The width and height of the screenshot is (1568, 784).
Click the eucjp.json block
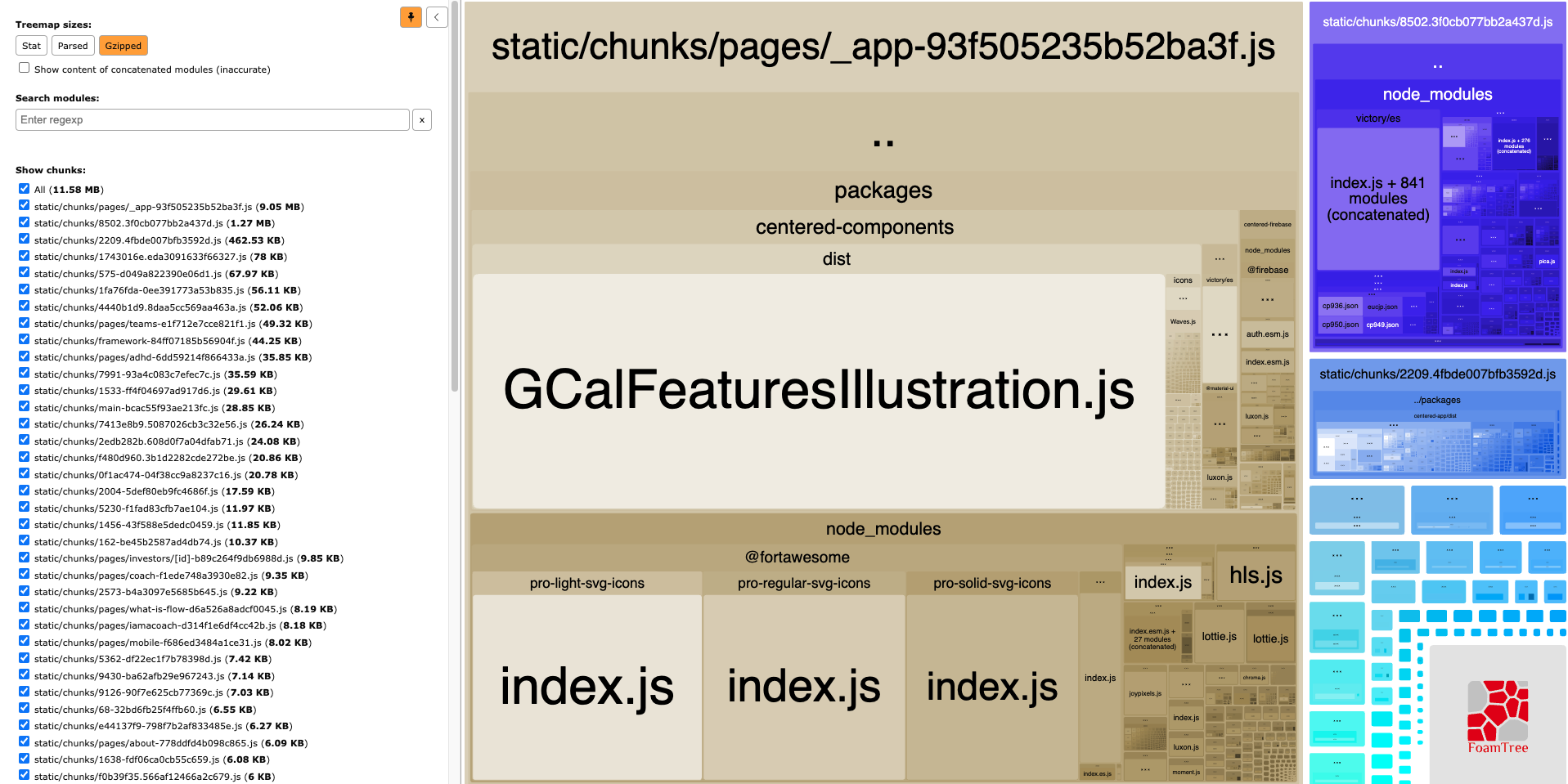(1382, 307)
